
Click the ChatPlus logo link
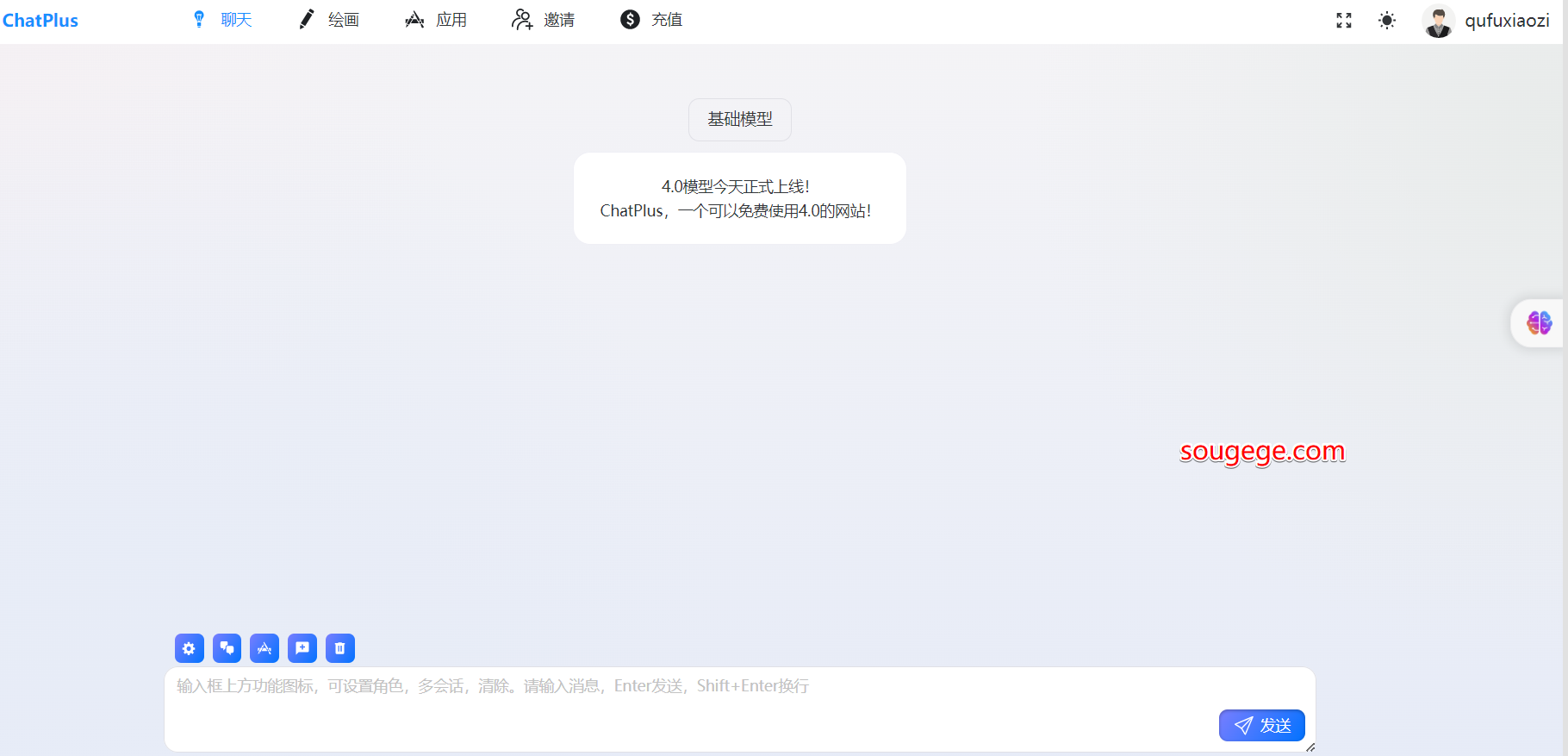(x=40, y=21)
